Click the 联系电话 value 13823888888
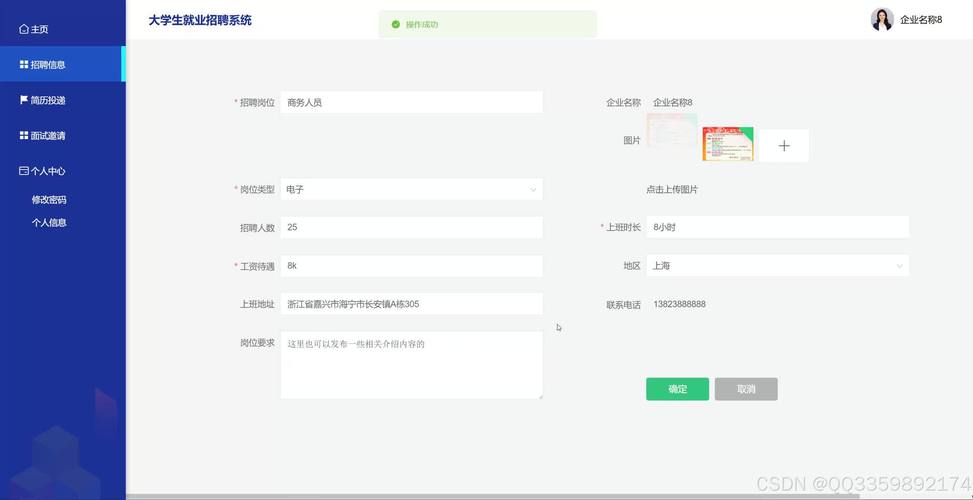973x500 pixels. click(679, 304)
